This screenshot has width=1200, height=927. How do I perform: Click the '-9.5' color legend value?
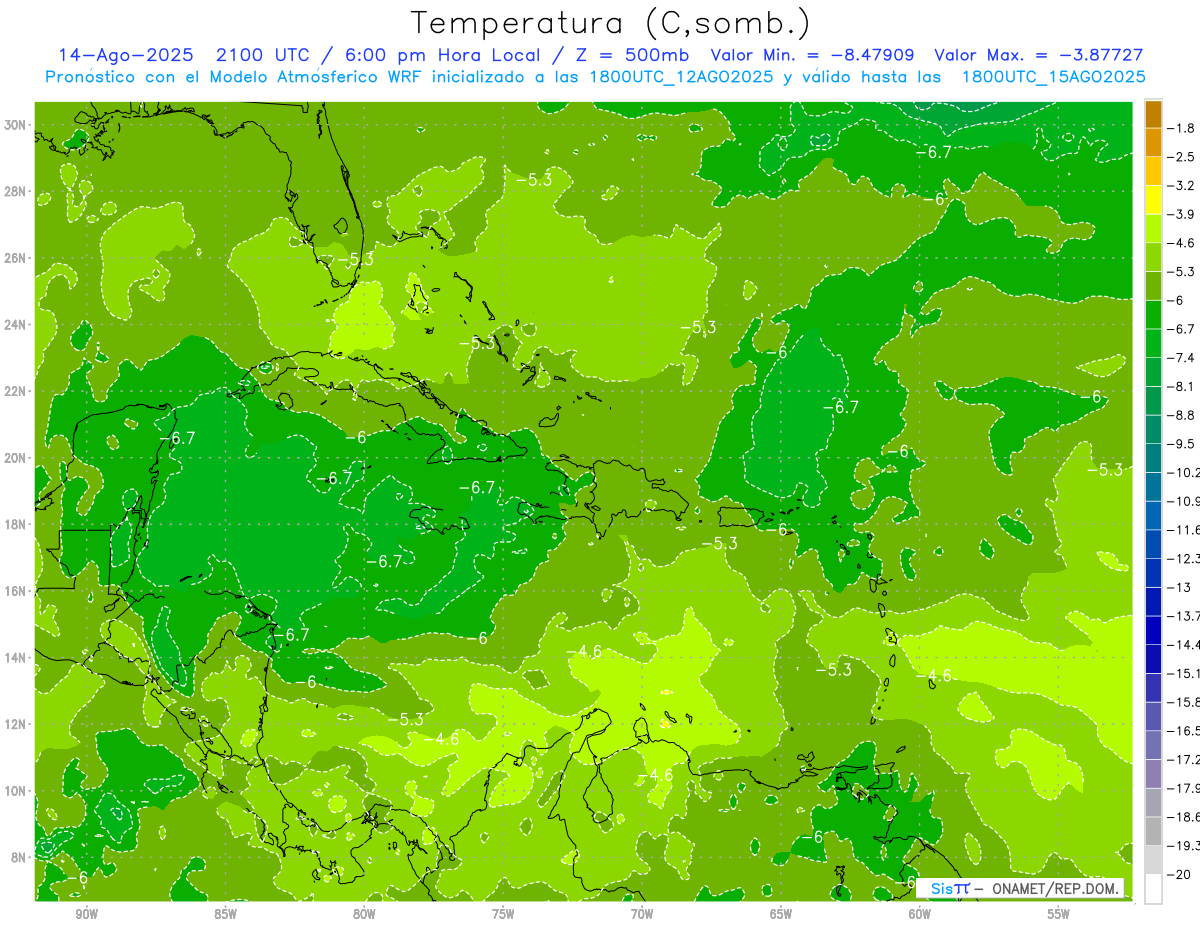(1183, 444)
